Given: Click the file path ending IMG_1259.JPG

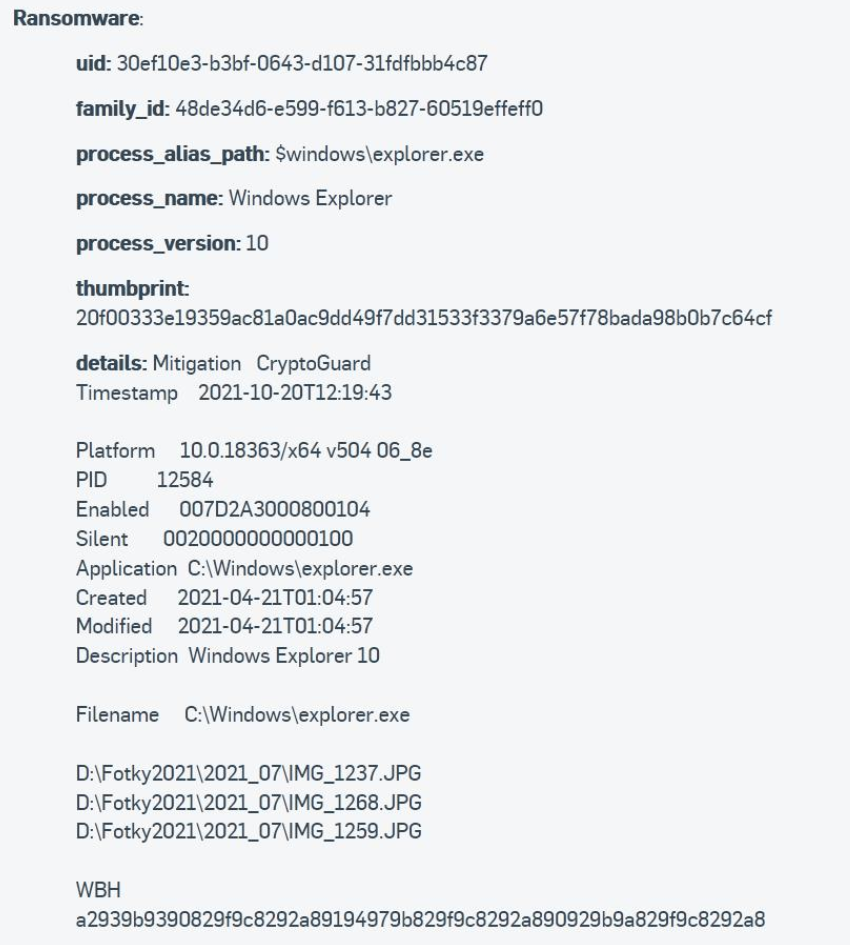Looking at the screenshot, I should (x=248, y=831).
